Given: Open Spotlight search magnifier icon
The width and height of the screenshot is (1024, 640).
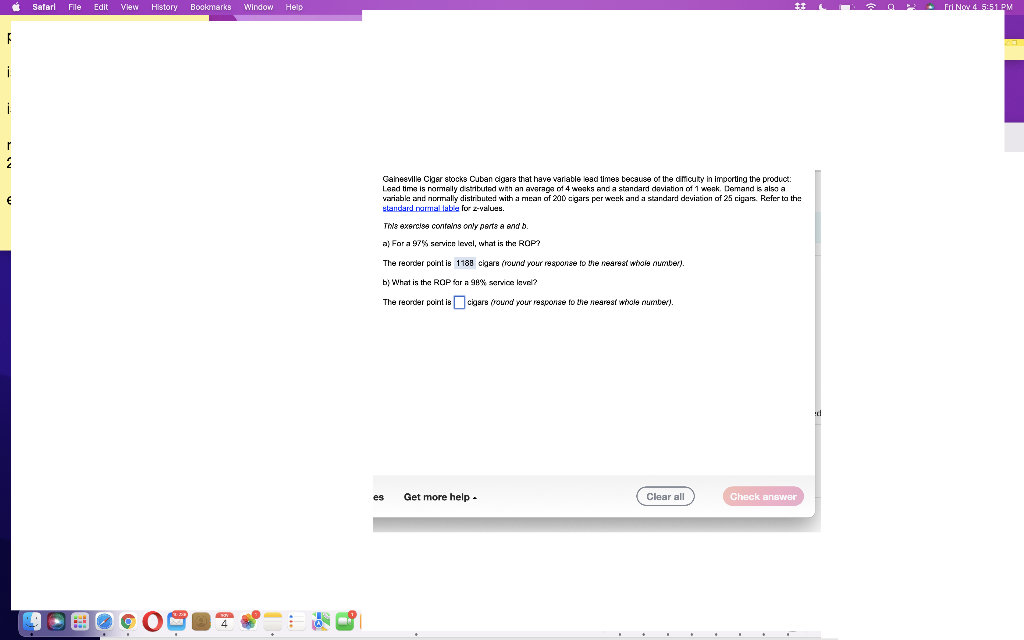Looking at the screenshot, I should point(891,7).
